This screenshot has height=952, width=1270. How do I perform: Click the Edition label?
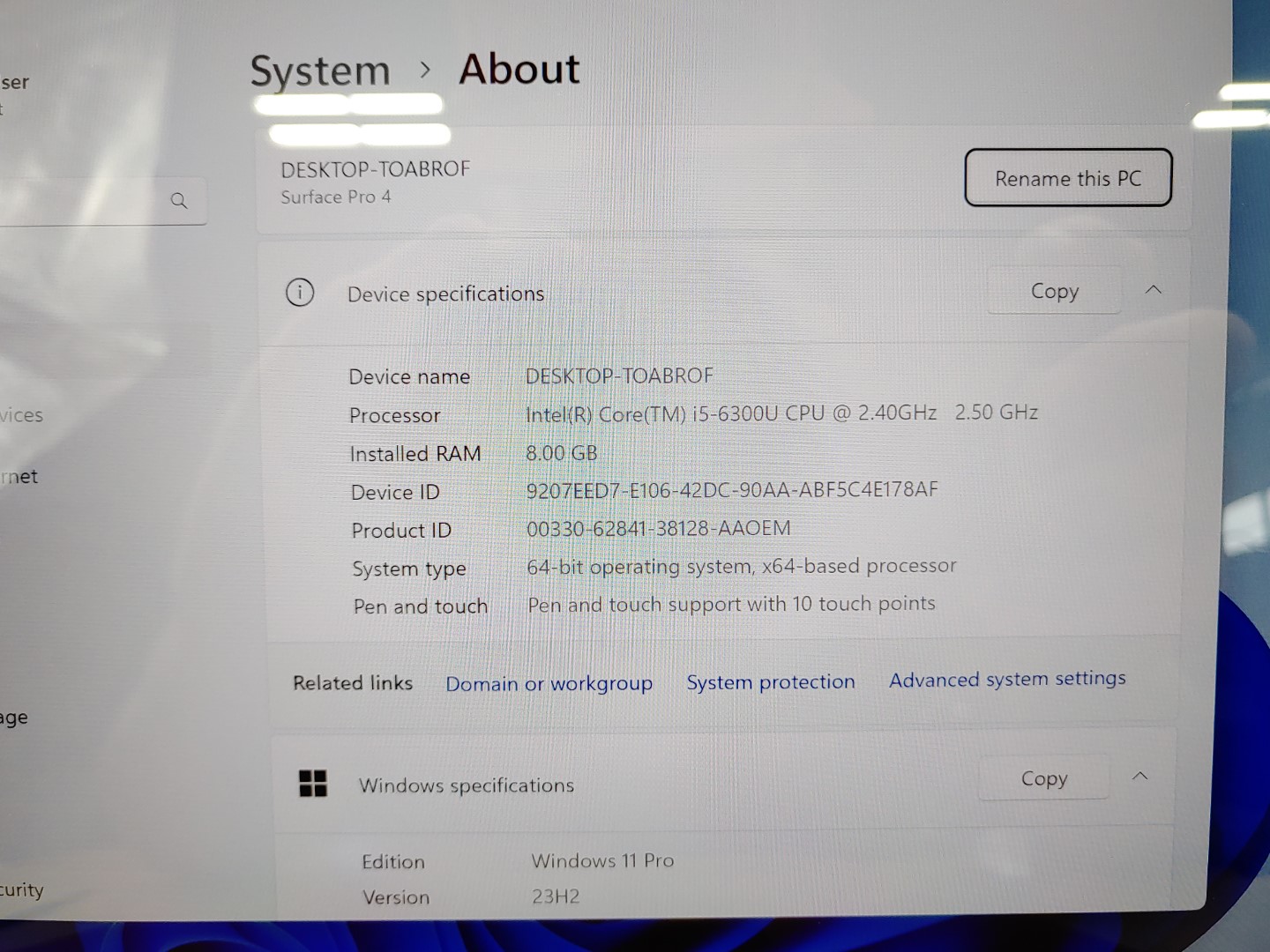click(393, 861)
